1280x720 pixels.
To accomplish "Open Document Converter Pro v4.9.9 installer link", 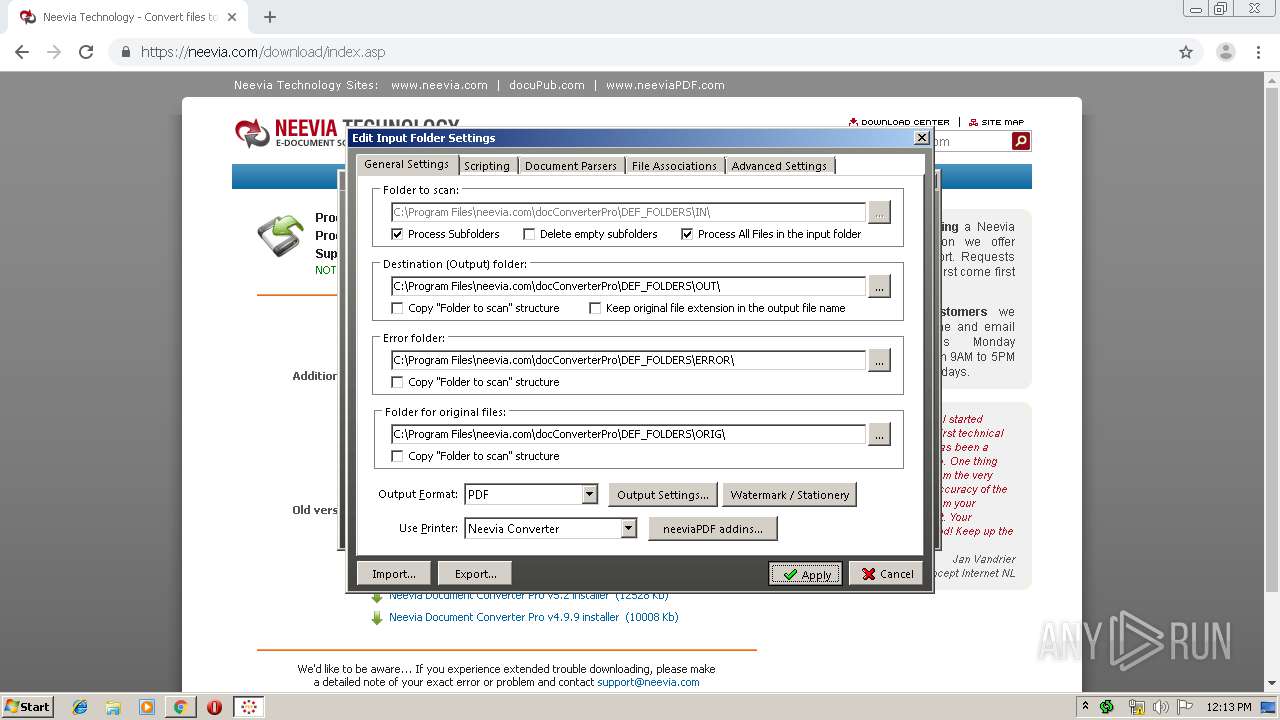I will [x=534, y=618].
